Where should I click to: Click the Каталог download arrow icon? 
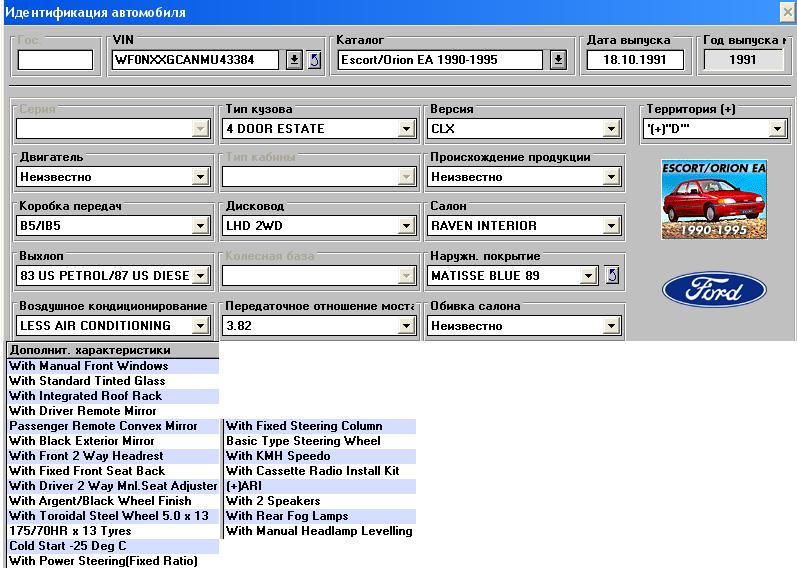558,60
